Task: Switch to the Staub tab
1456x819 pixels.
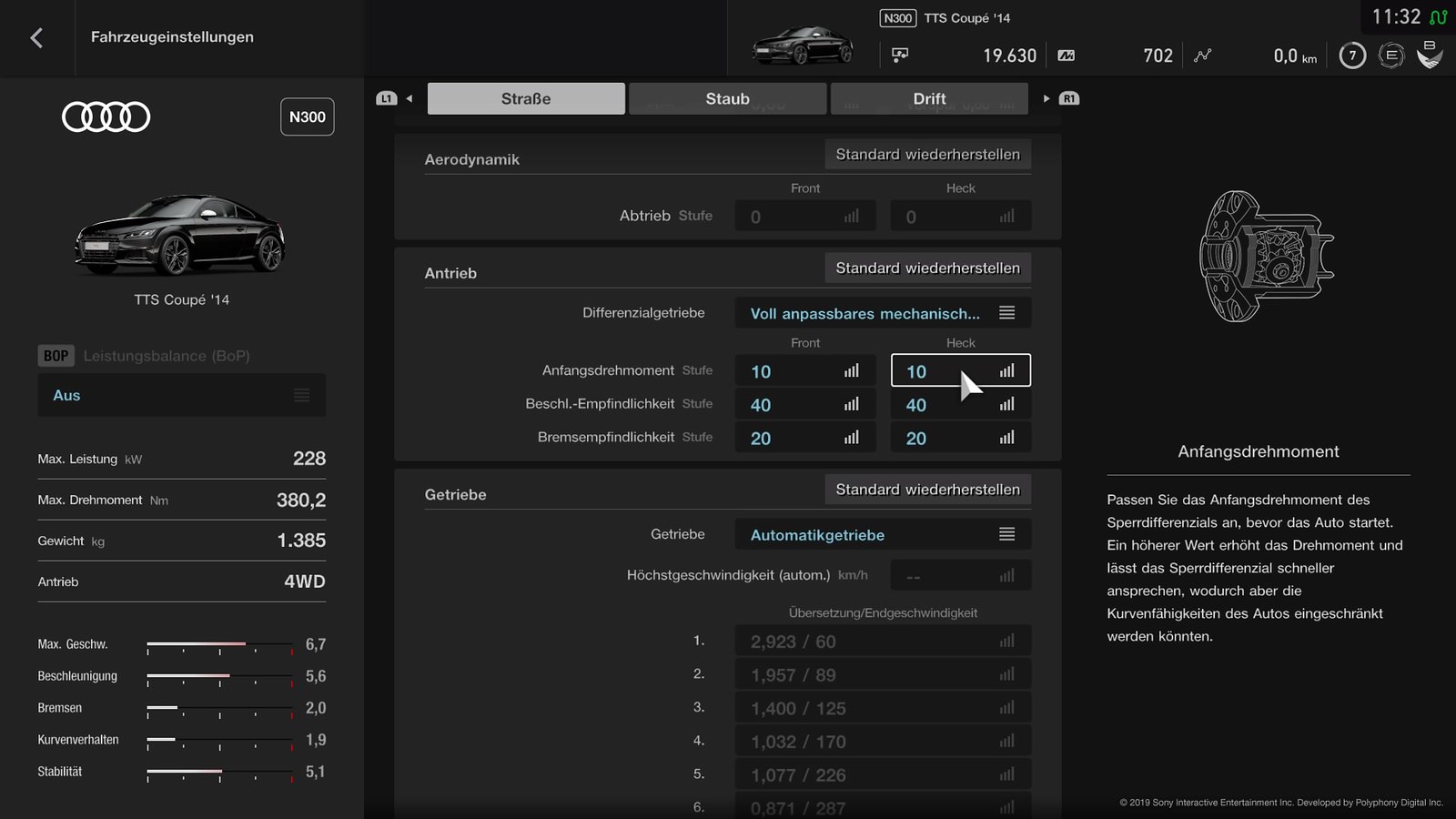Action: point(728,98)
